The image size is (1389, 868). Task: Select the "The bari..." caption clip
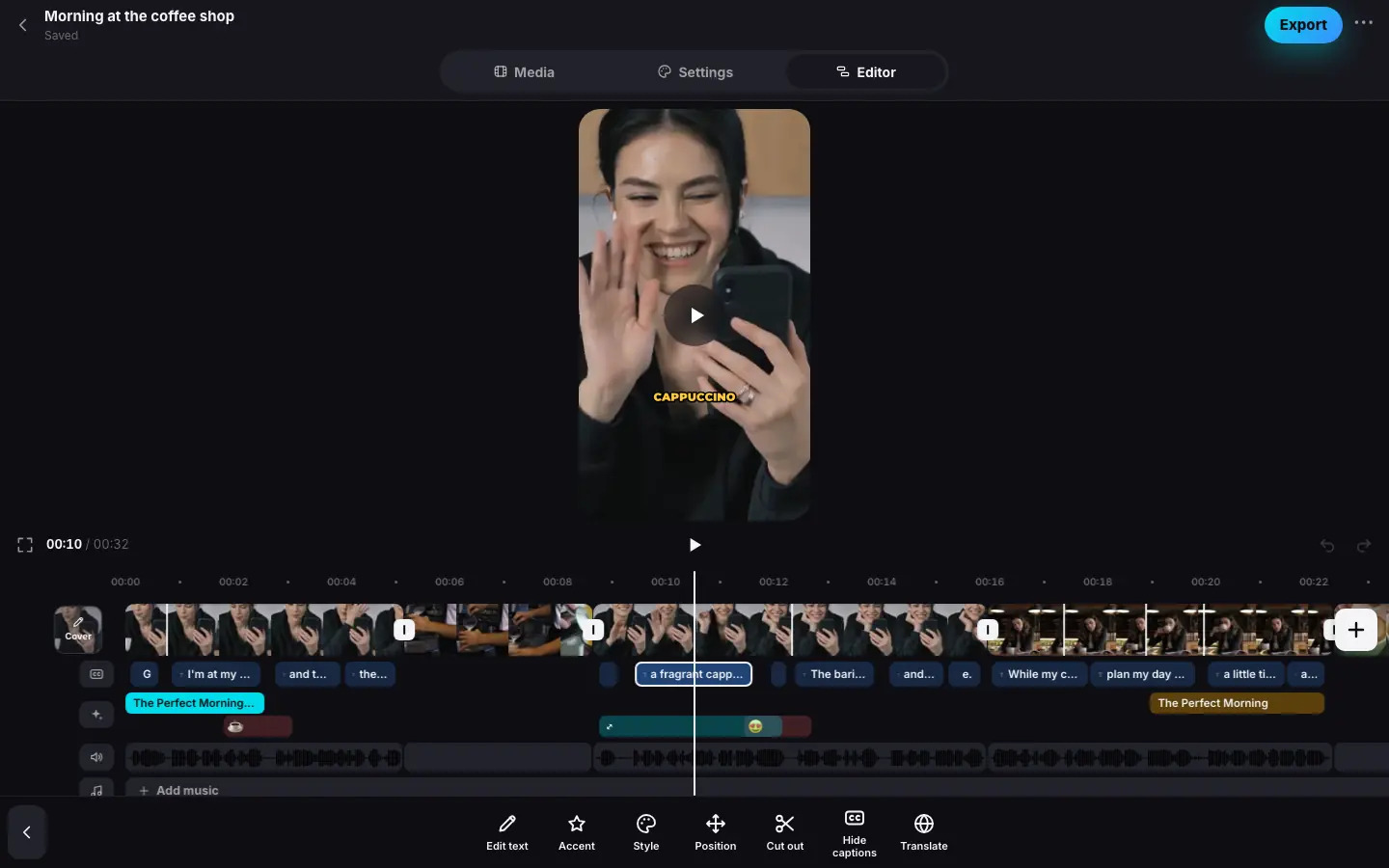834,674
